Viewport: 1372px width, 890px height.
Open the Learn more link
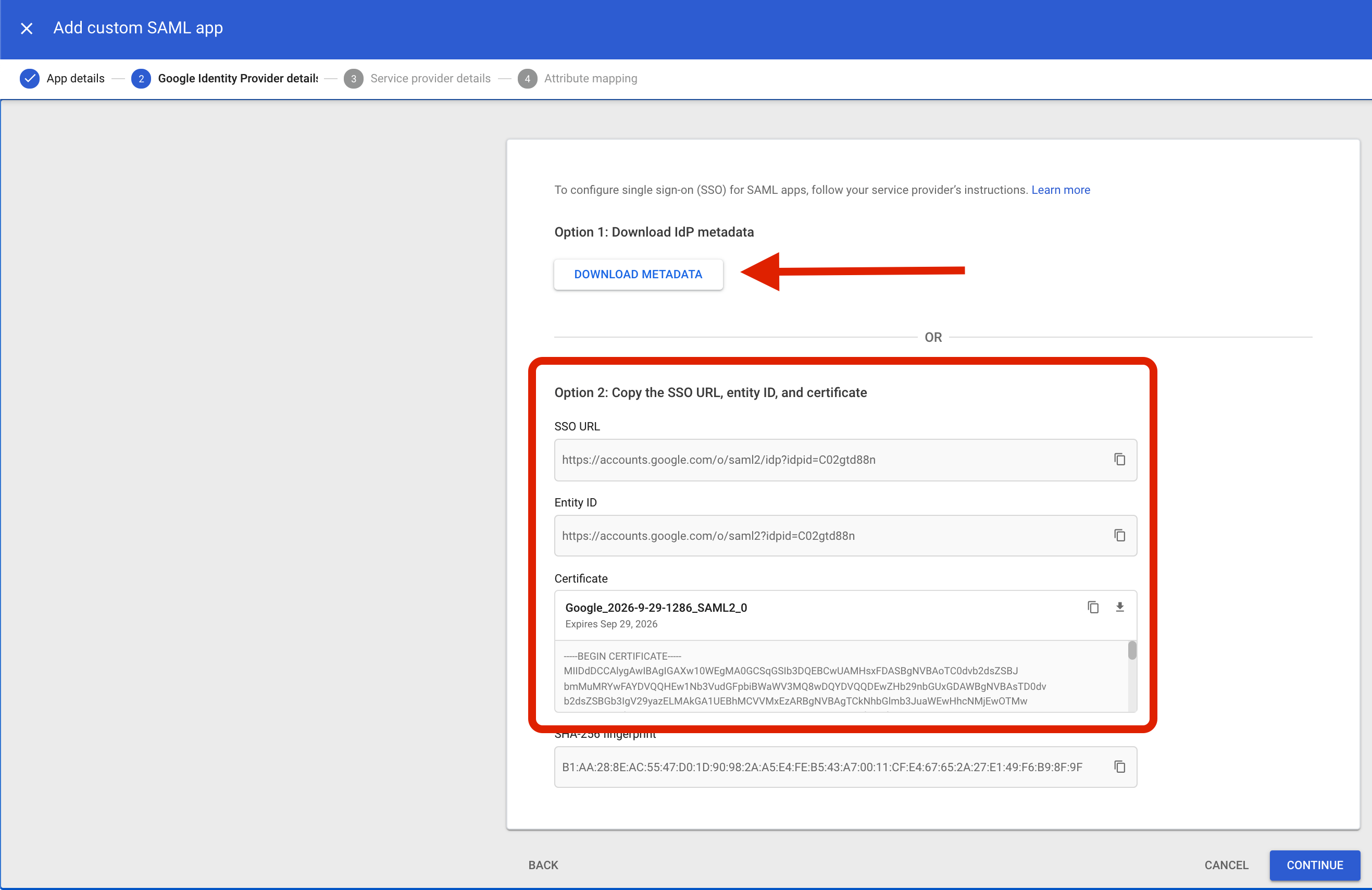(1061, 190)
